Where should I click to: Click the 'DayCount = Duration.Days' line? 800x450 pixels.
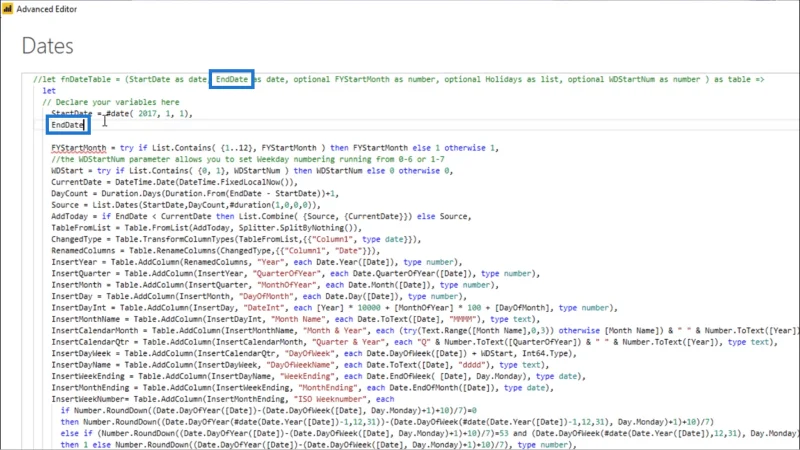(195, 193)
